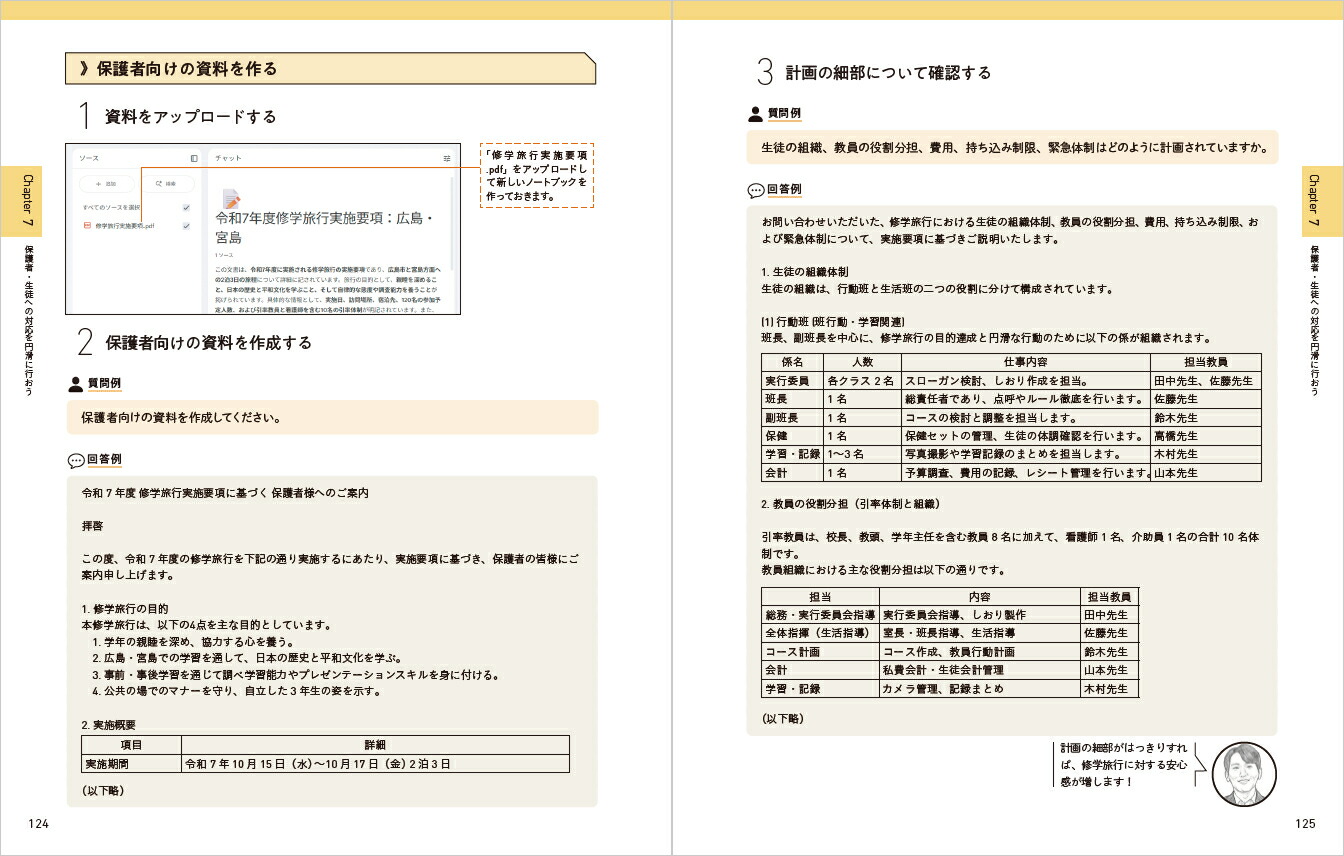Image resolution: width=1344 pixels, height=856 pixels.
Task: Click the person icon beside 質問例 on page 125
Action: (755, 114)
